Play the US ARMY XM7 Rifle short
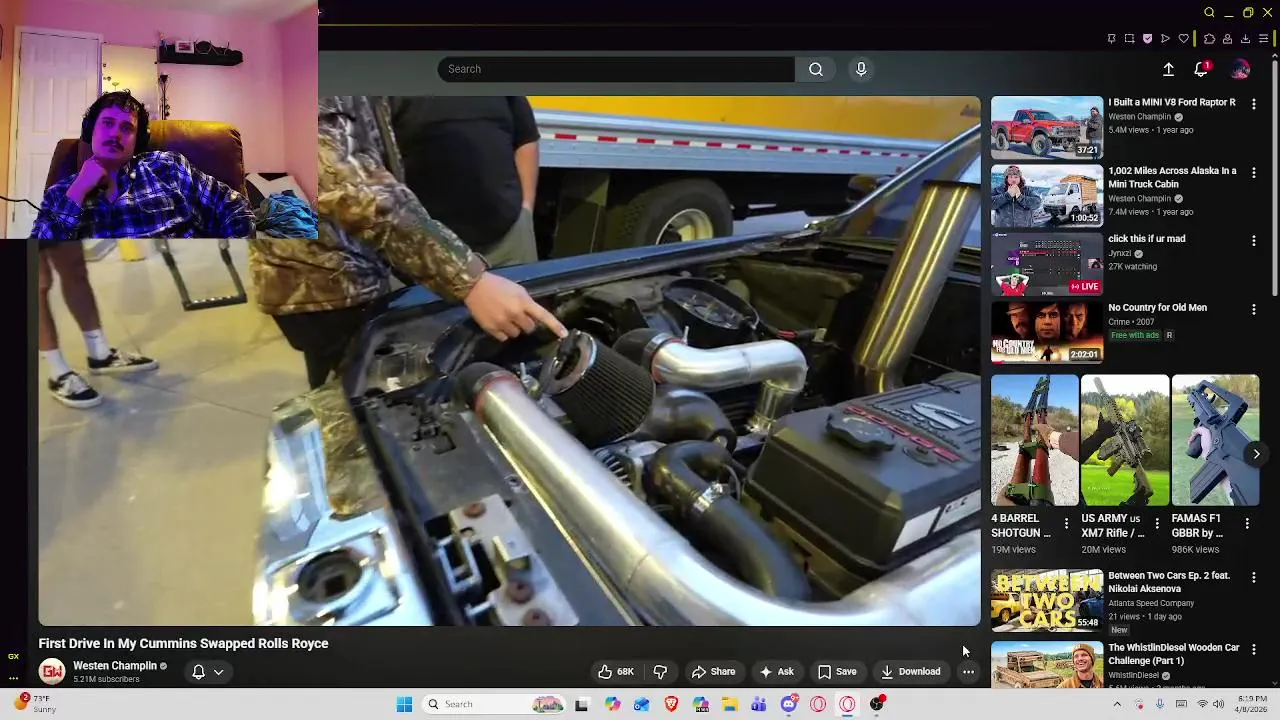 [x=1124, y=440]
